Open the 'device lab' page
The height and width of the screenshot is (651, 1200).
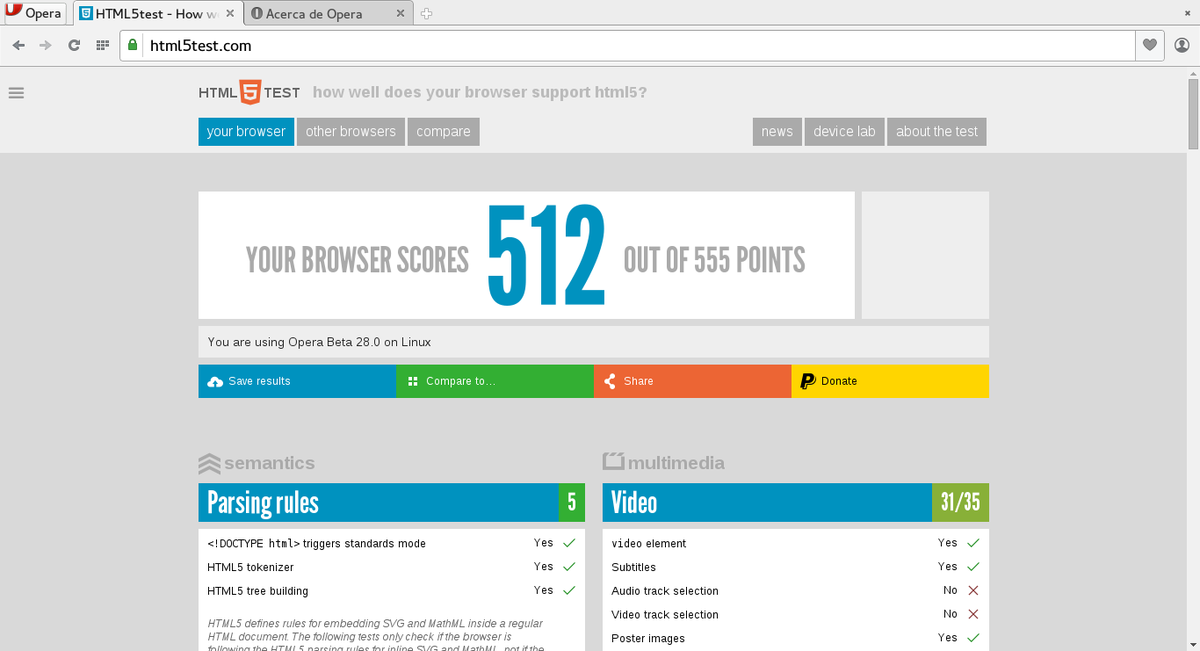(844, 131)
